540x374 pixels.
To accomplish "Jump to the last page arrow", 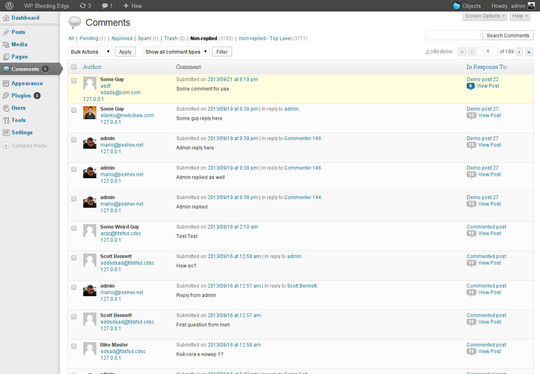I will click(x=529, y=52).
